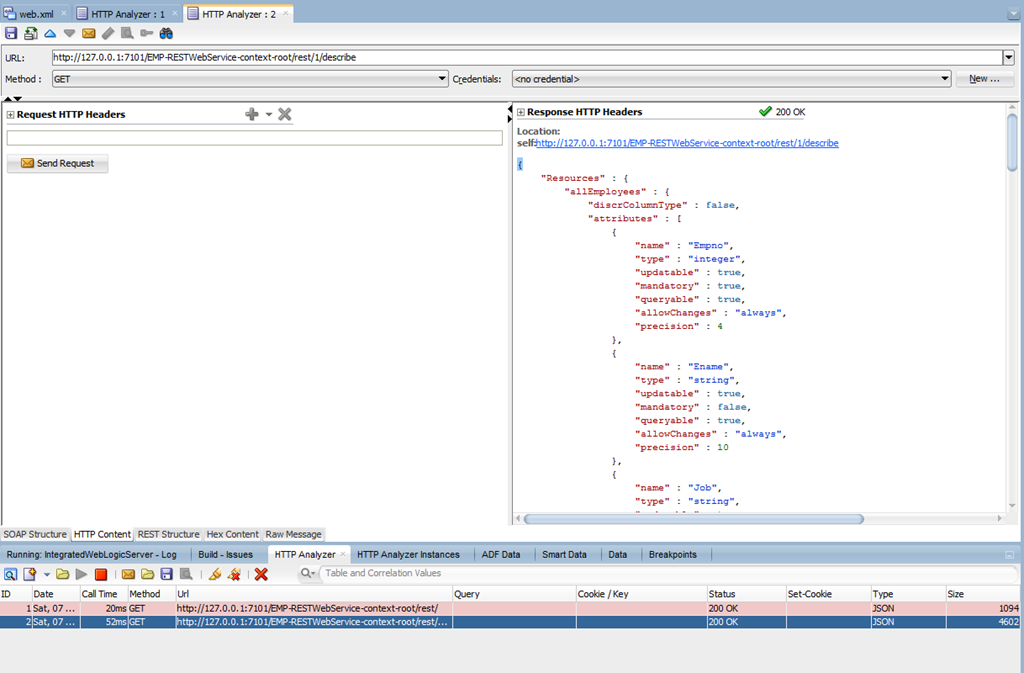
Task: Switch to the HTTP Analyzer : 1 tab
Action: [x=127, y=14]
